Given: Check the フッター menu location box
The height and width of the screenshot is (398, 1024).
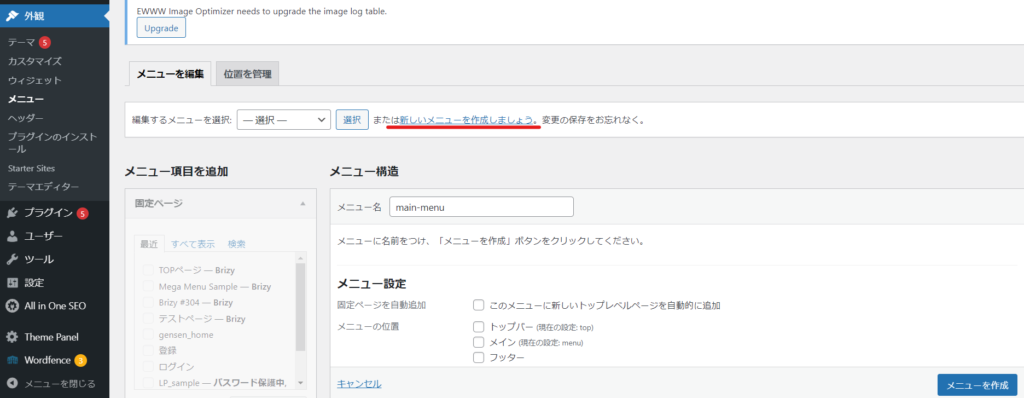Looking at the screenshot, I should tap(479, 357).
